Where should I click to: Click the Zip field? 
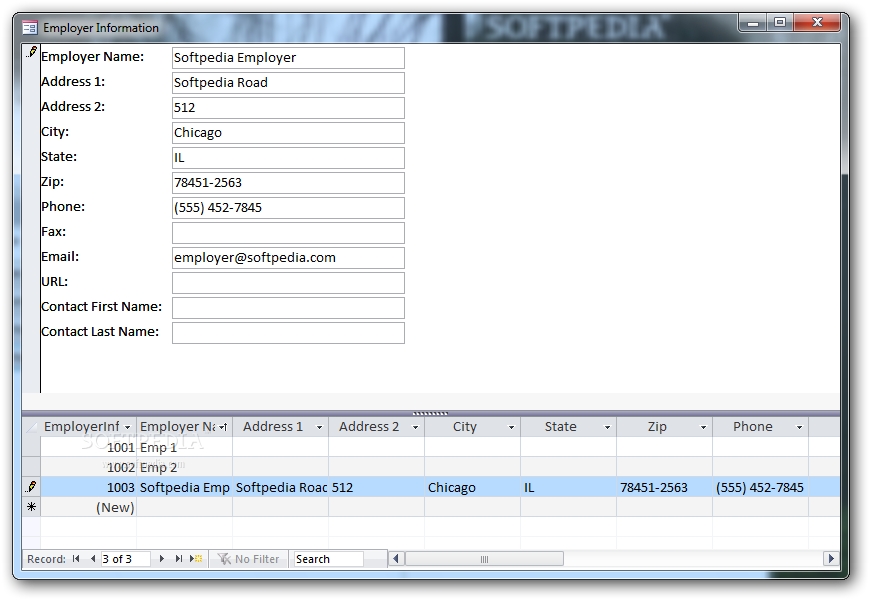[288, 183]
